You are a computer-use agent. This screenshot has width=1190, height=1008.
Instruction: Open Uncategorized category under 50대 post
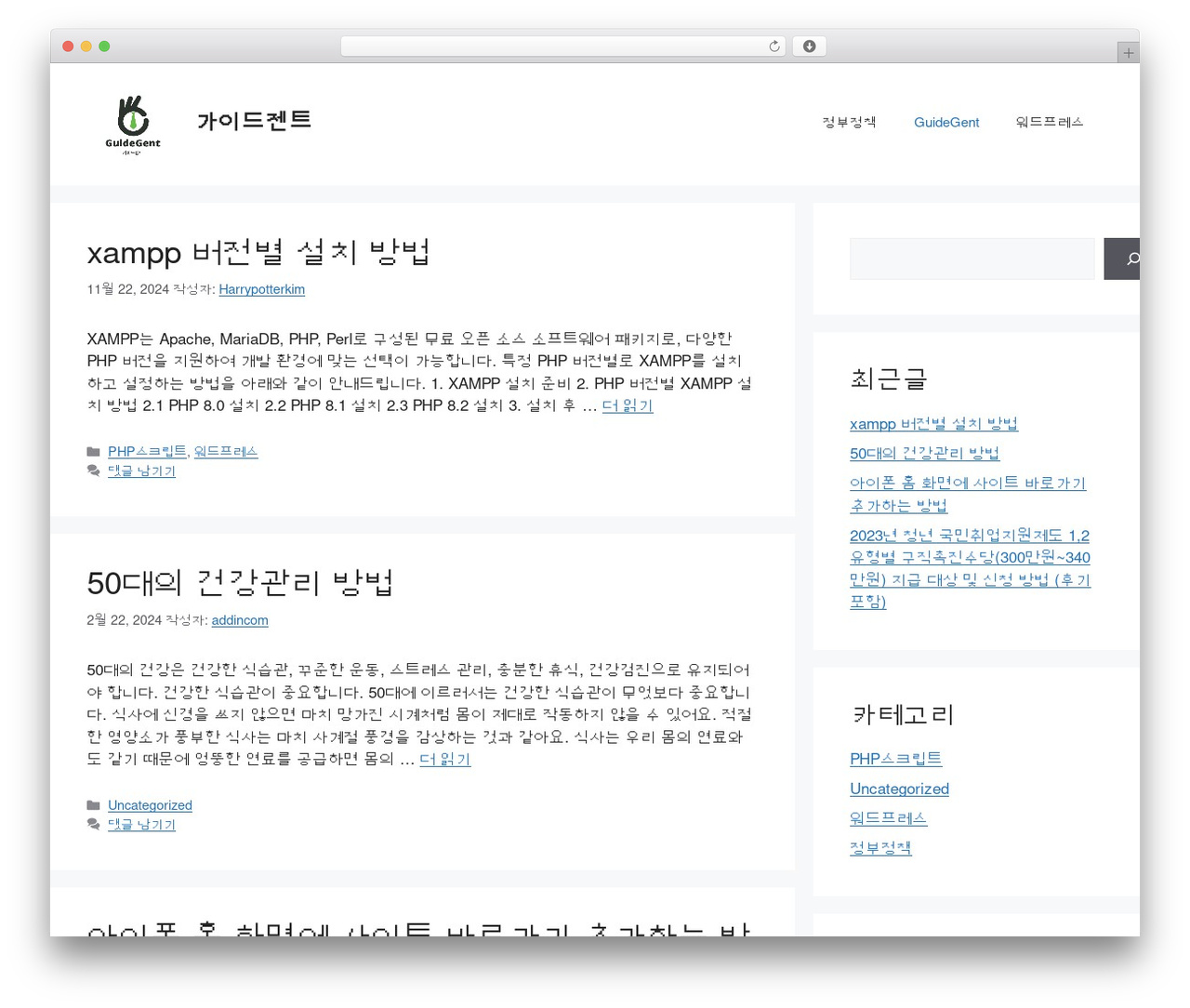click(150, 805)
